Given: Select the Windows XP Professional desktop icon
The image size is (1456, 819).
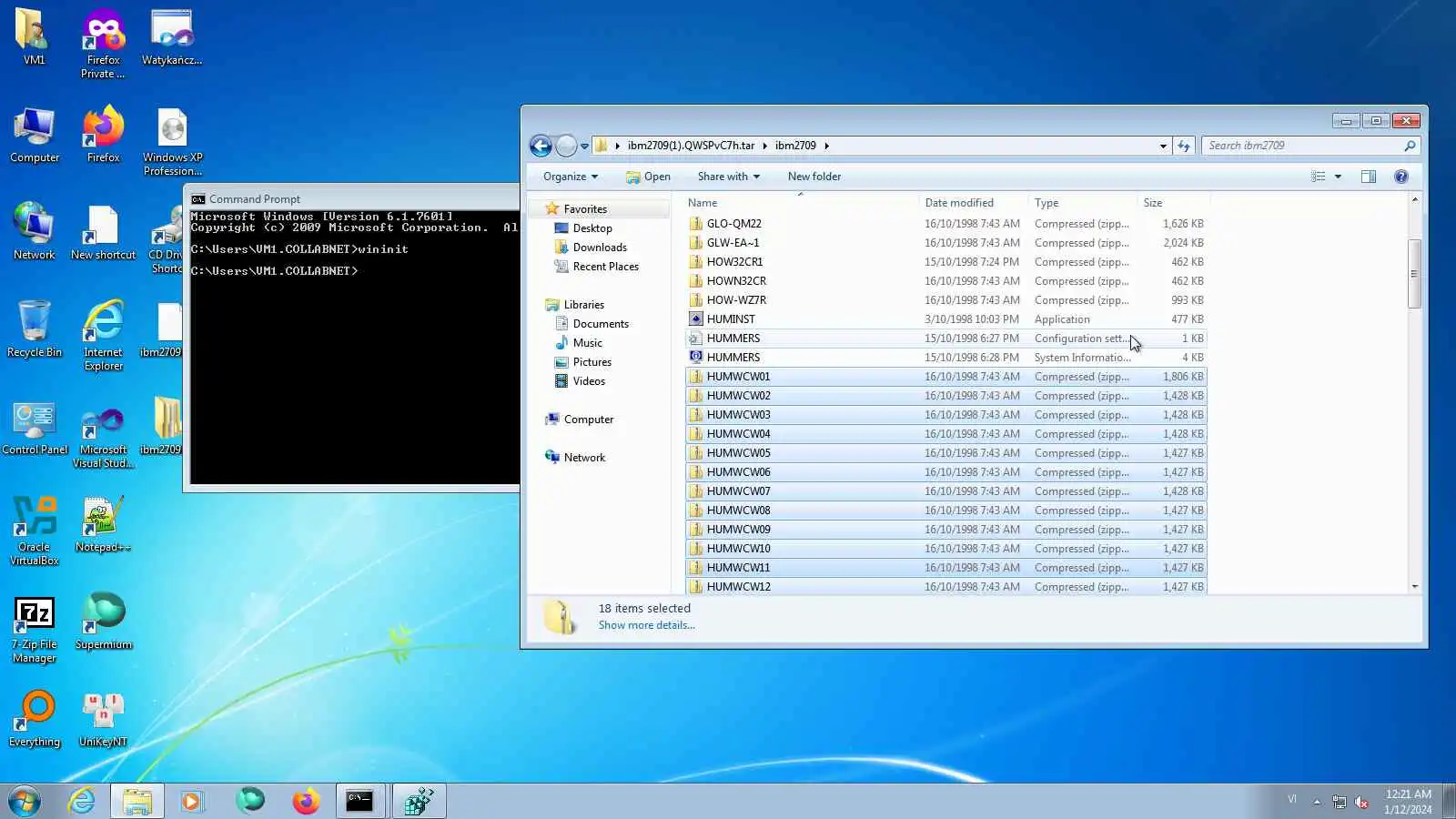Looking at the screenshot, I should click(x=172, y=142).
